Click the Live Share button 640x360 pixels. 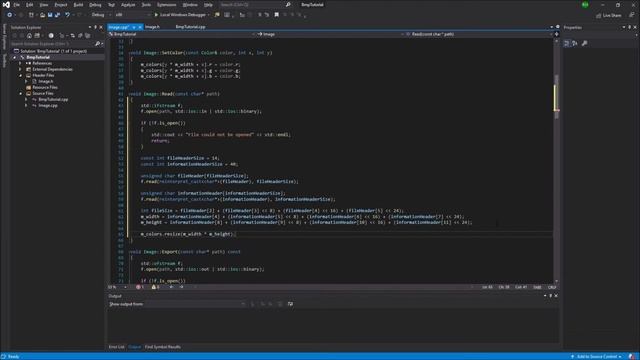click(x=609, y=16)
